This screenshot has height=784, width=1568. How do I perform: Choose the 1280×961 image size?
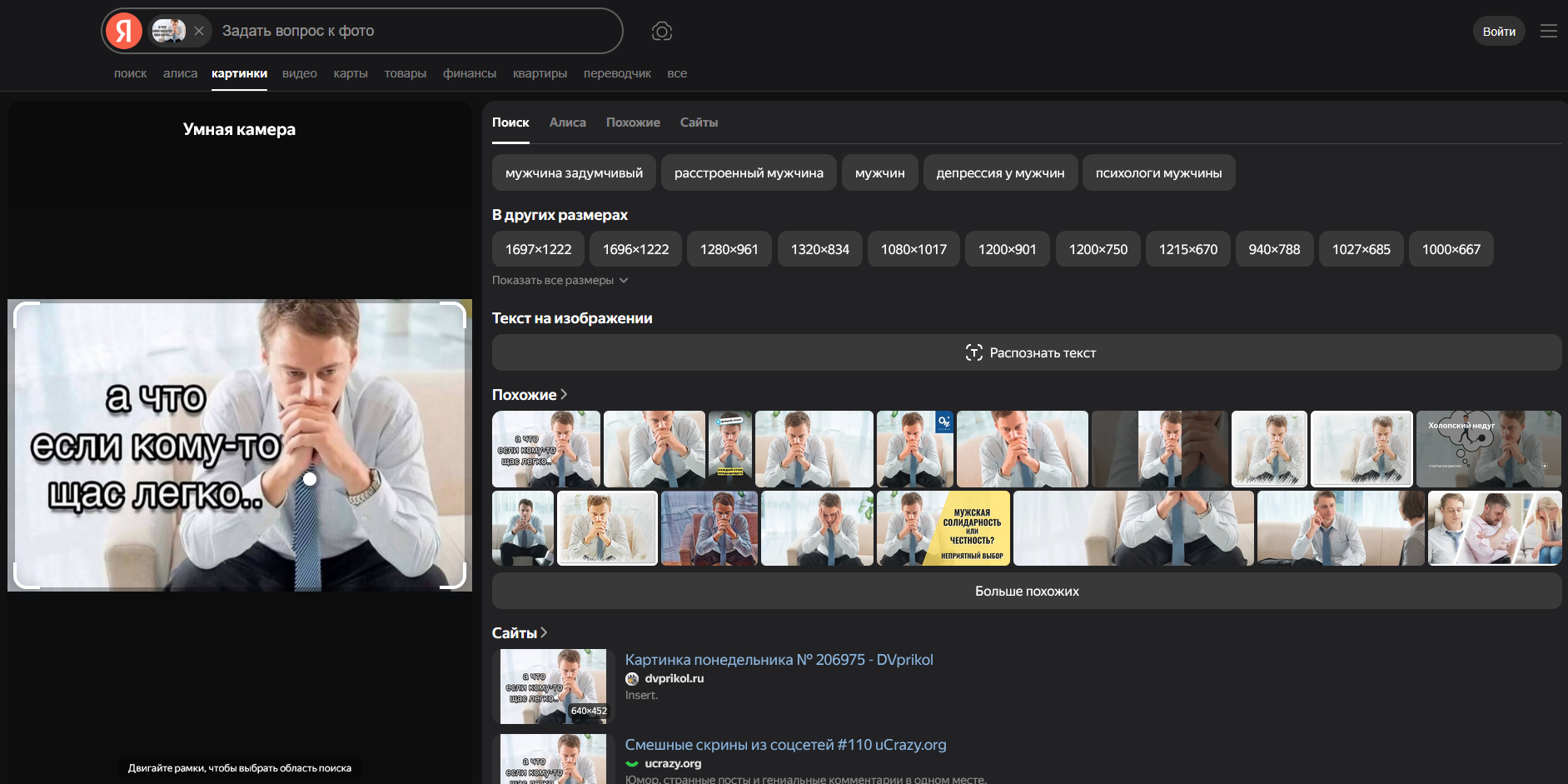[729, 249]
